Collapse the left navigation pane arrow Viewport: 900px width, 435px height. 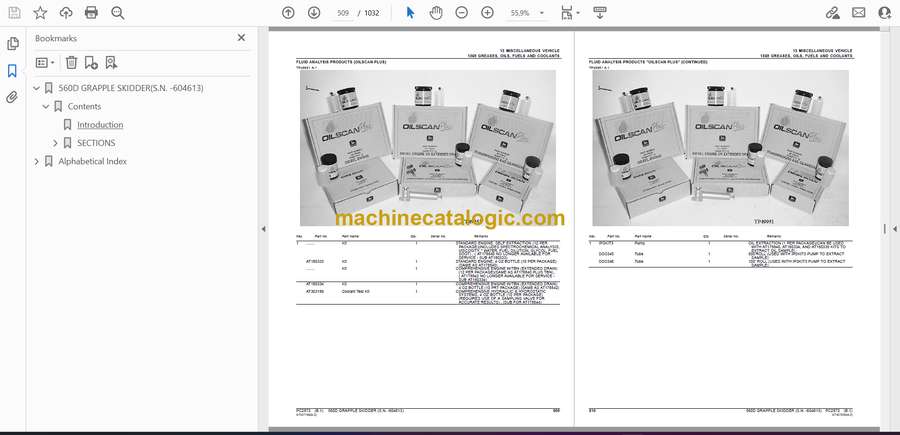click(x=263, y=229)
